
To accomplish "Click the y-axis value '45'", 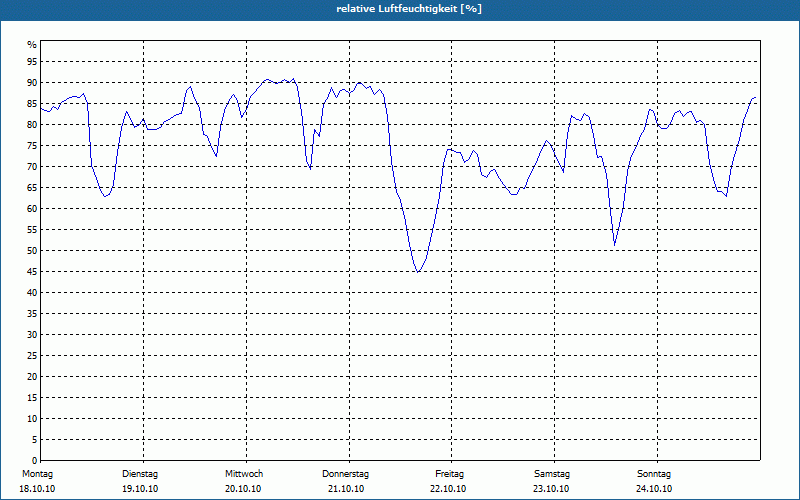I will [x=32, y=271].
